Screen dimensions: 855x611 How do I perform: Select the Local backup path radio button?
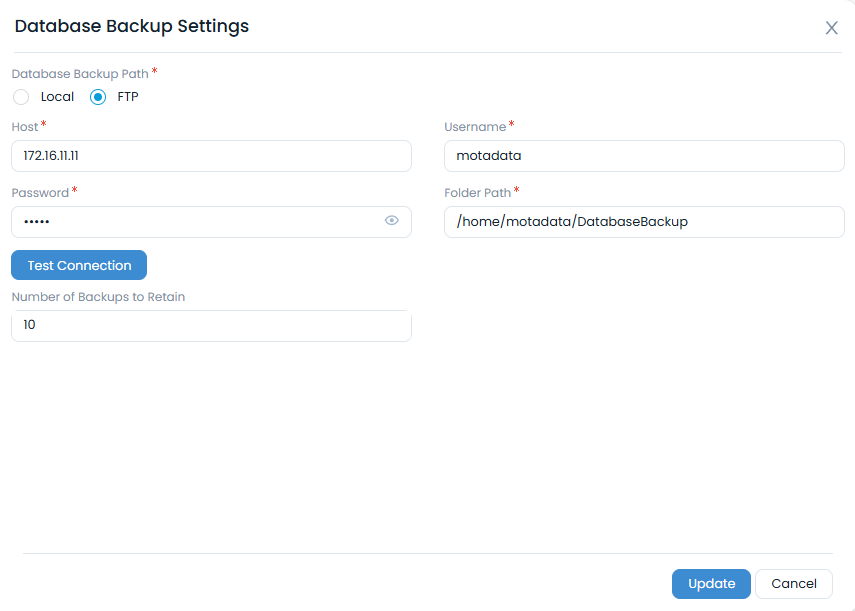point(21,97)
